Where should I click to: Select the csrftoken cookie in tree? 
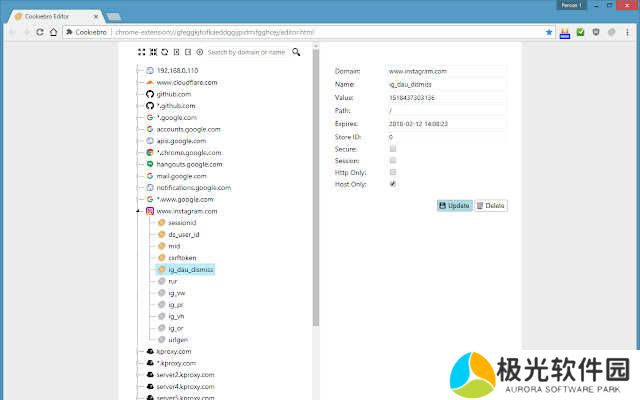point(182,258)
